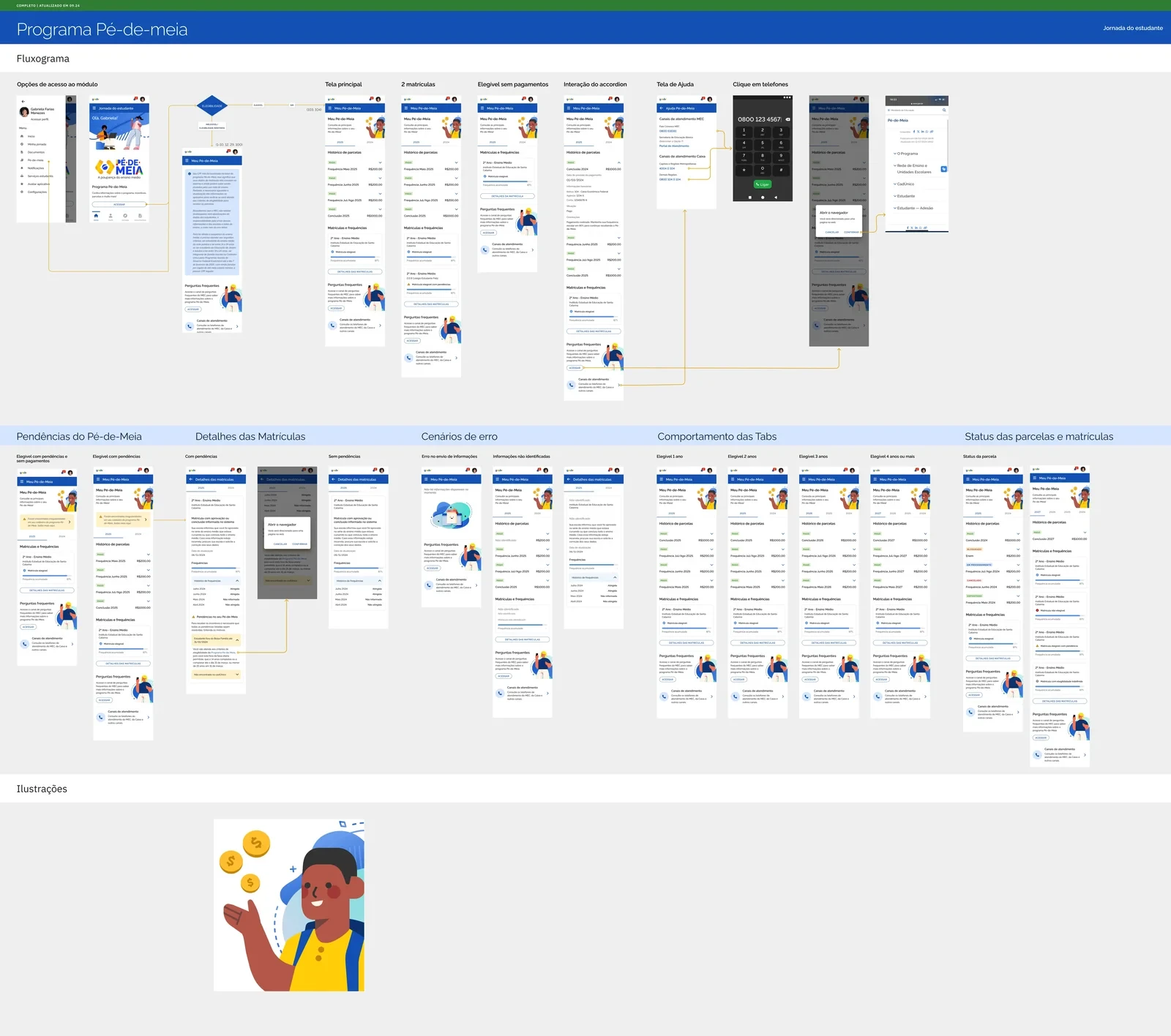
Task: Tap the backspace icon next to the dialed number
Action: [x=786, y=119]
